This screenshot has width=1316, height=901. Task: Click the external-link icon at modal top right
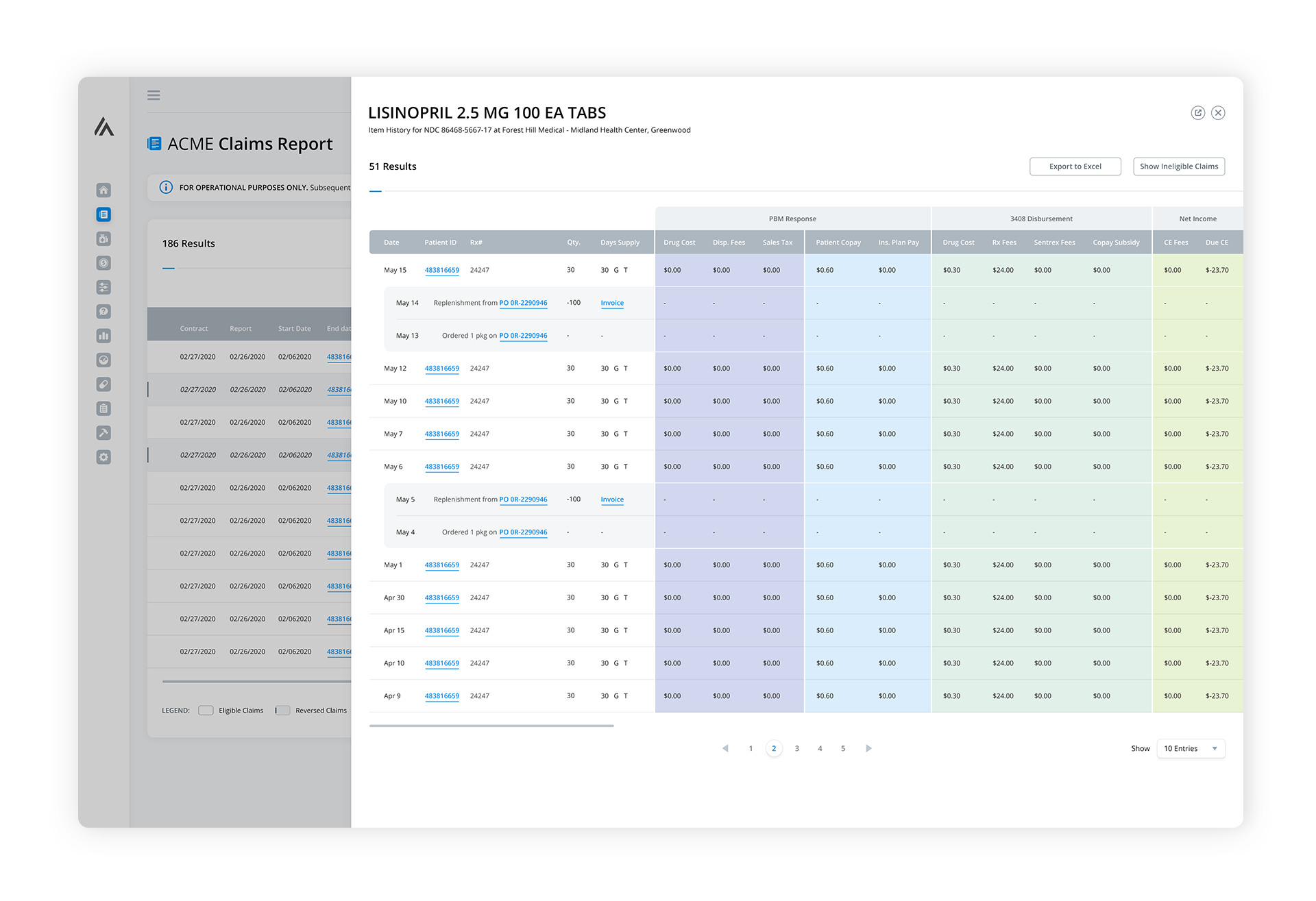pyautogui.click(x=1198, y=112)
